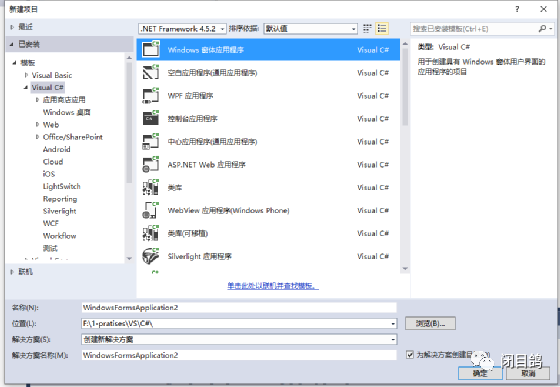Open the 解决方案 创建新解决方案 dropdown
Image resolution: width=560 pixels, height=387 pixels.
(239, 339)
